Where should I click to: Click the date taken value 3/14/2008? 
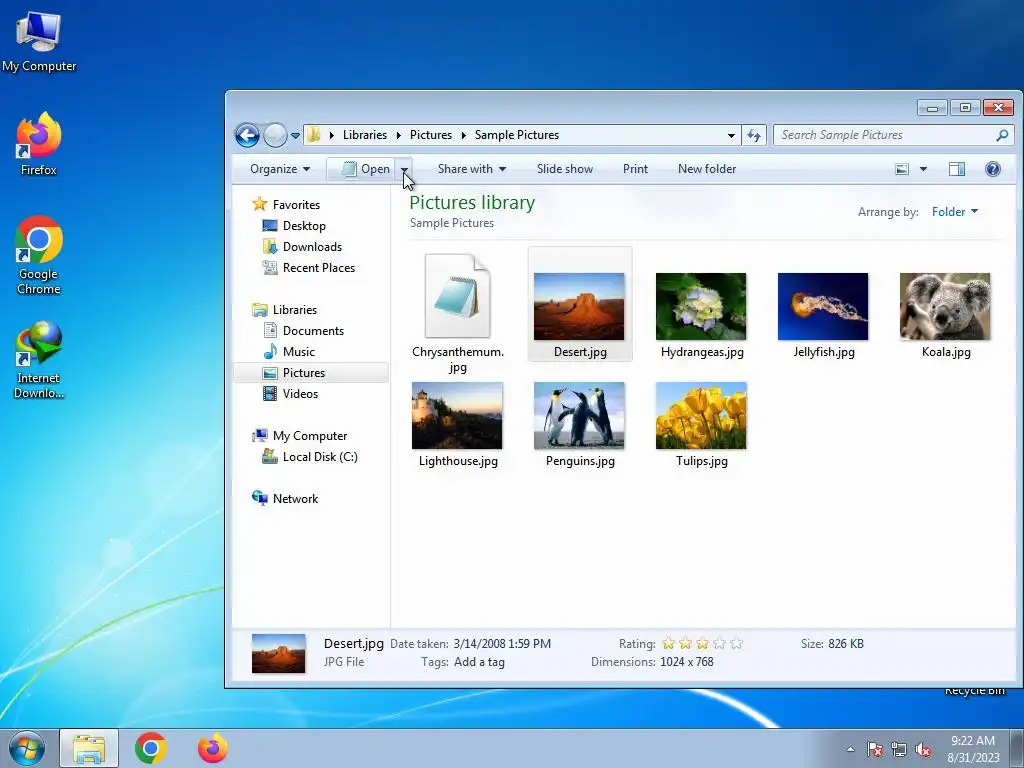click(x=502, y=643)
